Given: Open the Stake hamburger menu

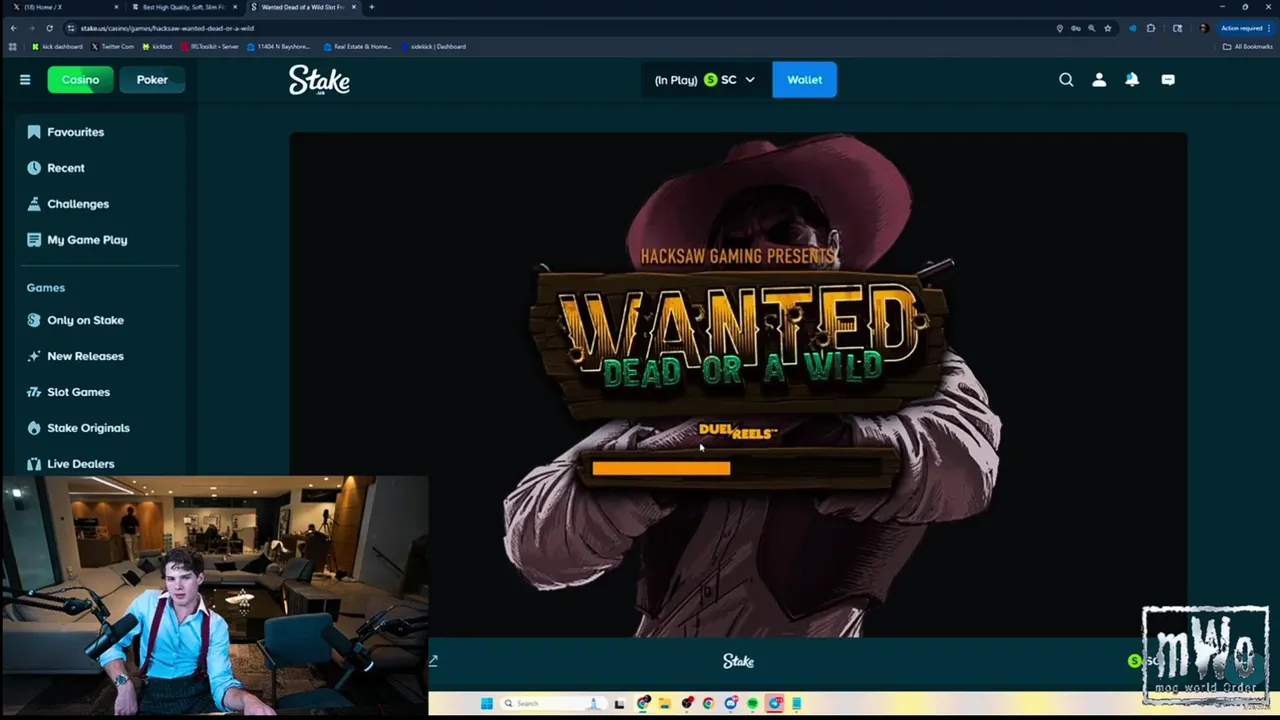Looking at the screenshot, I should click(x=25, y=80).
